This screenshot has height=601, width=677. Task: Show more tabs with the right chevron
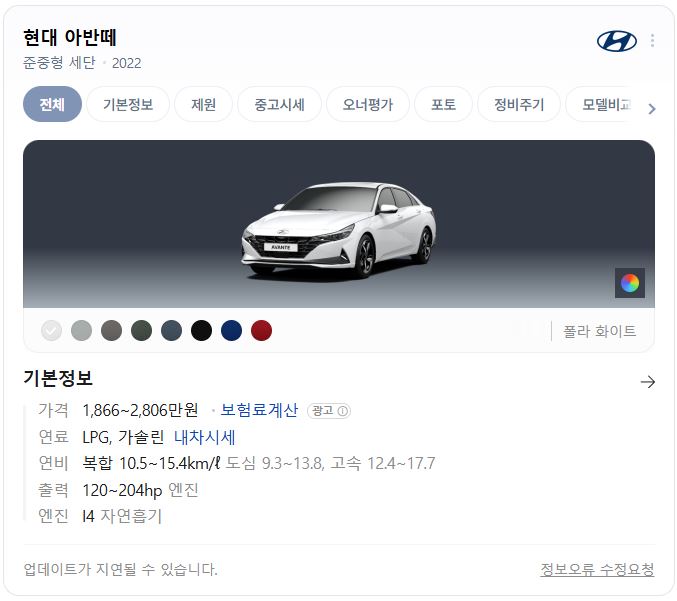click(652, 109)
